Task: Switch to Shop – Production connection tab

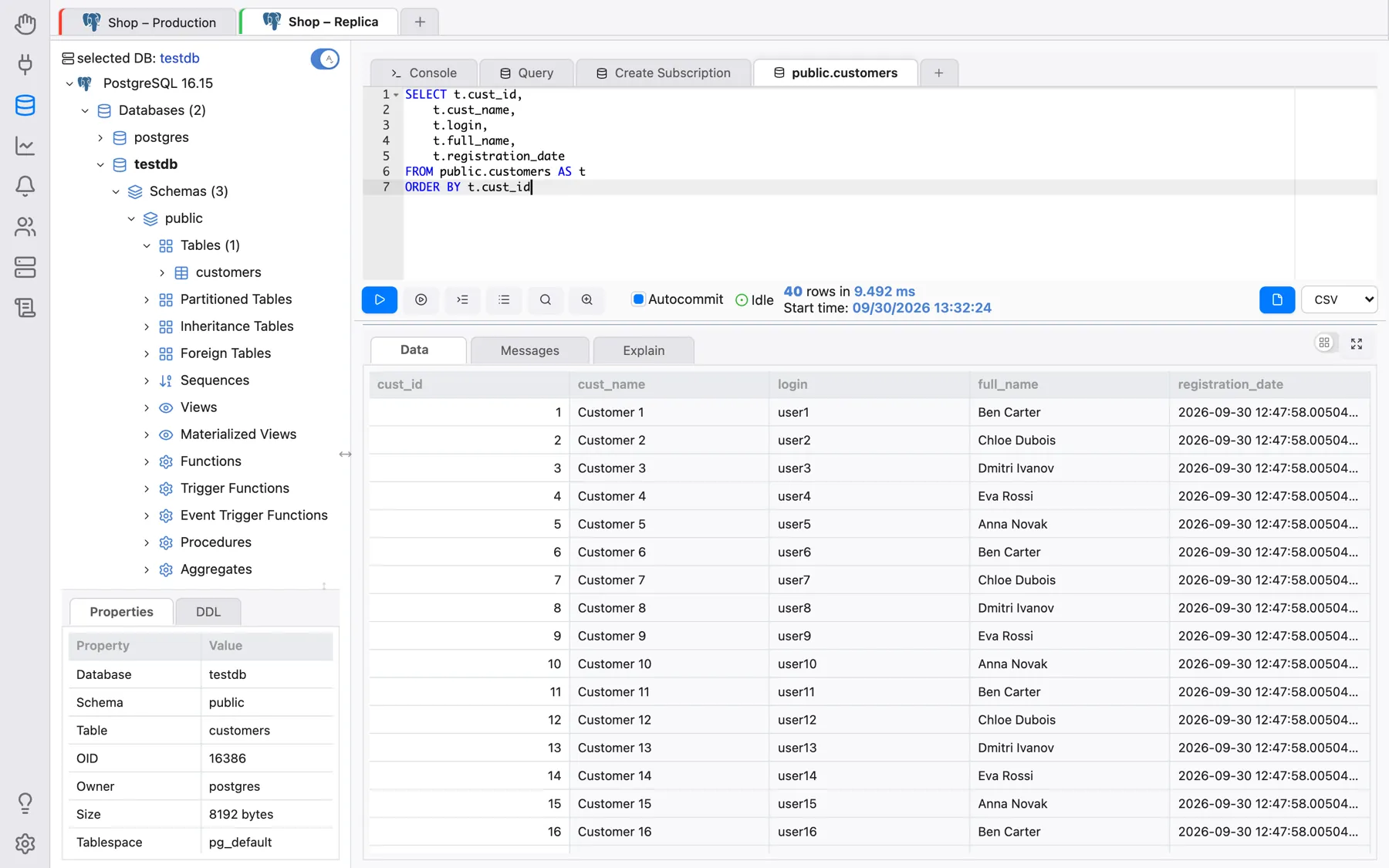Action: point(150,22)
